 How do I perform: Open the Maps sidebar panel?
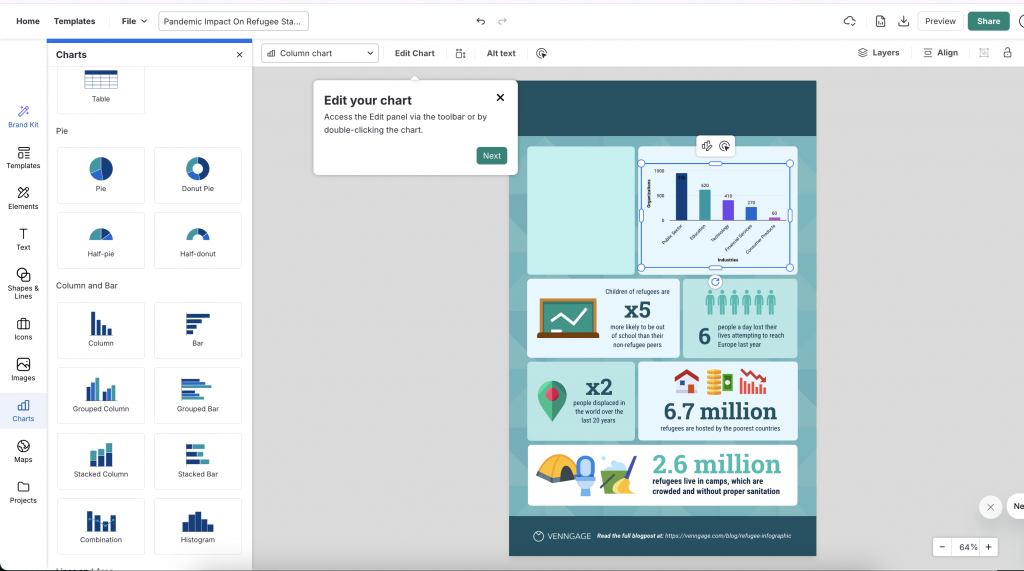tap(23, 451)
